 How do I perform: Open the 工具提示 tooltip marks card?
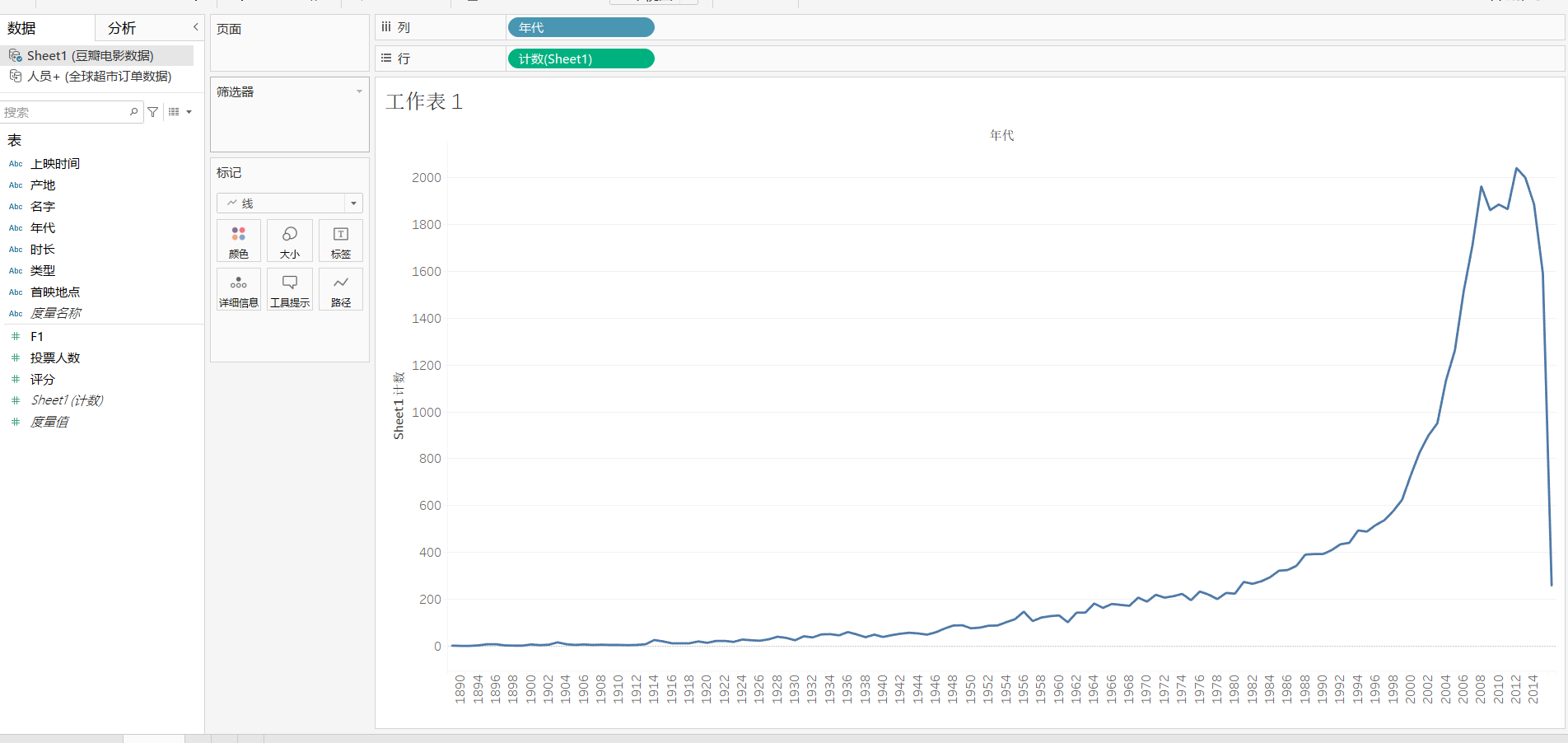[x=290, y=289]
